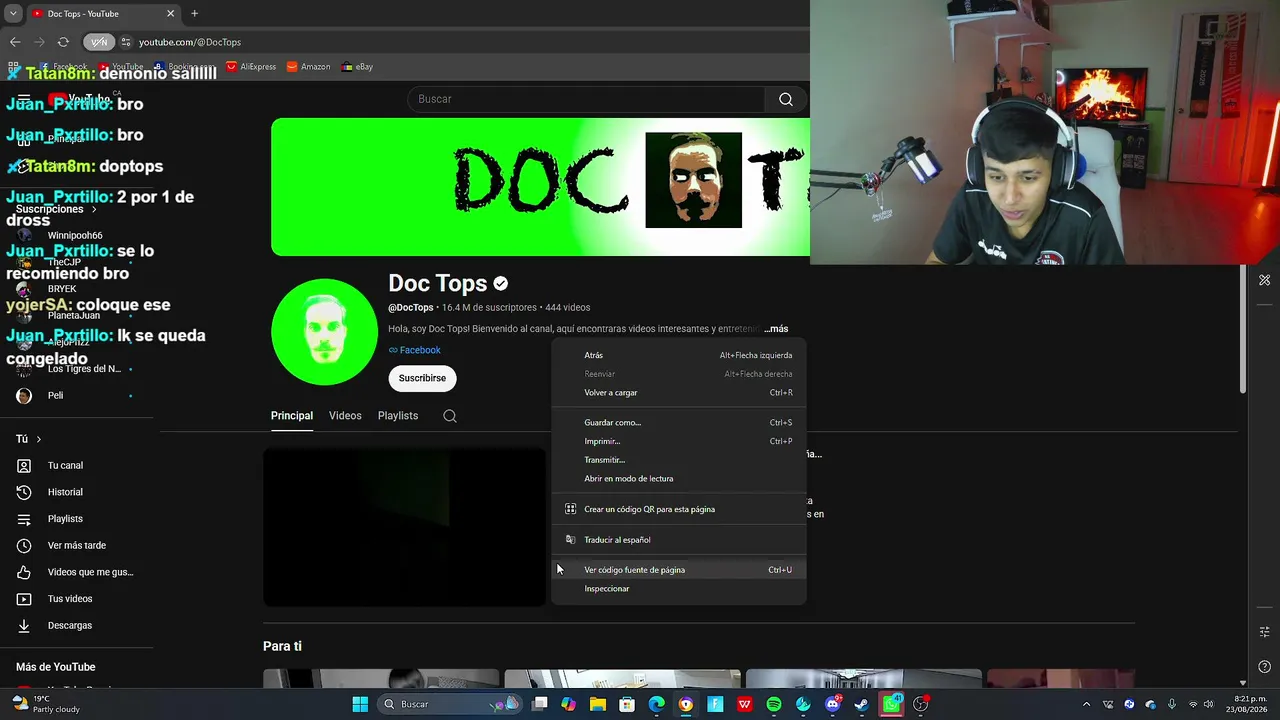Image resolution: width=1280 pixels, height=720 pixels.
Task: Select Atrás in the context menu
Action: 679,355
